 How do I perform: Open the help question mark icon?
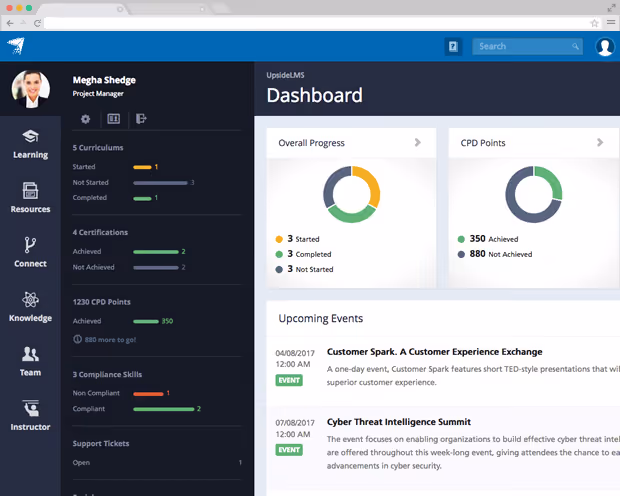coord(453,47)
